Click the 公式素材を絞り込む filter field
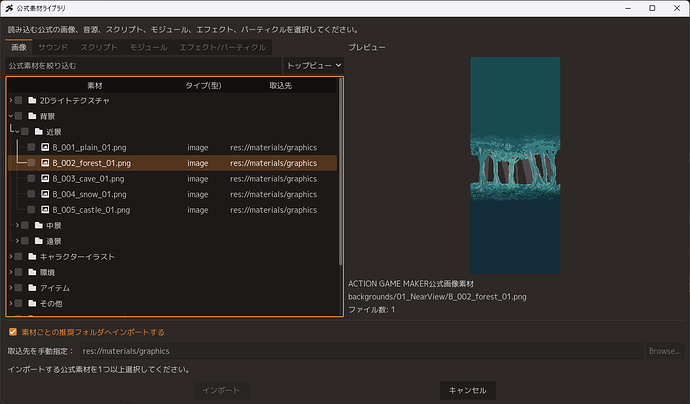The width and height of the screenshot is (690, 404). 143,65
